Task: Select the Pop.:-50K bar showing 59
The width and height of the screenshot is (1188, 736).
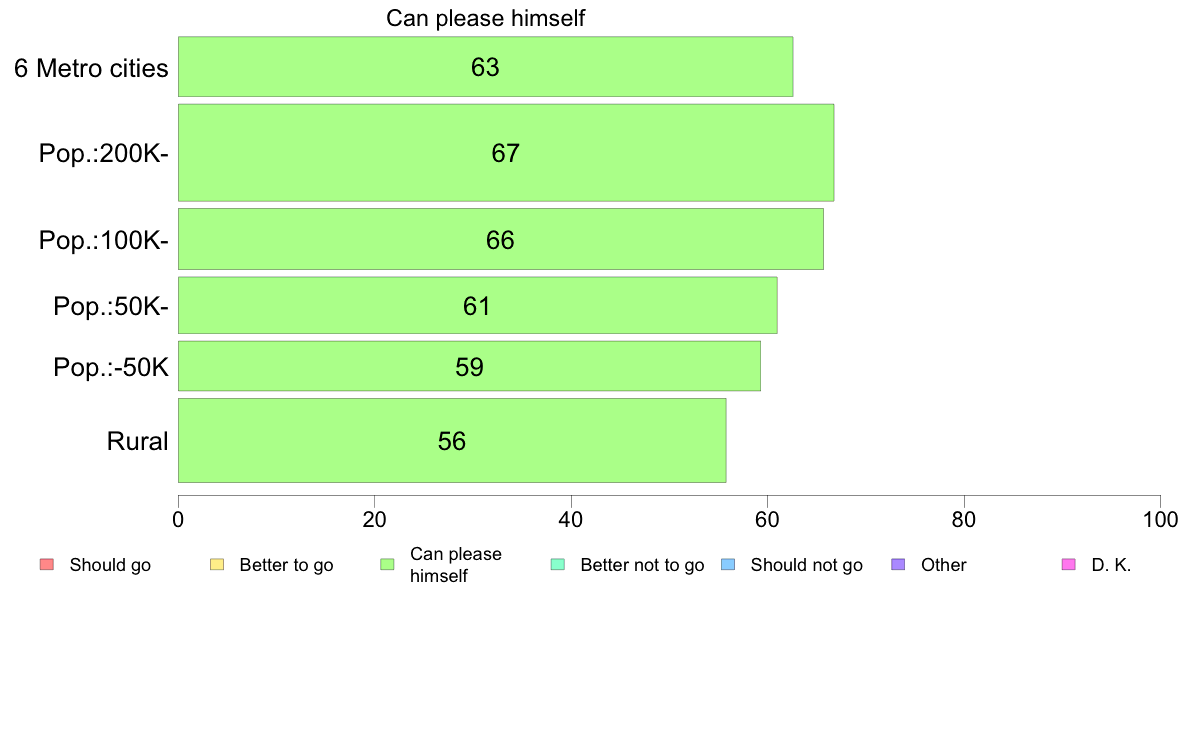Action: click(x=469, y=367)
